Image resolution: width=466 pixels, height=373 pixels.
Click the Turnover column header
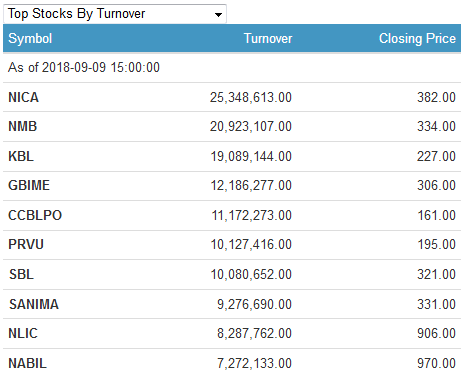(268, 38)
